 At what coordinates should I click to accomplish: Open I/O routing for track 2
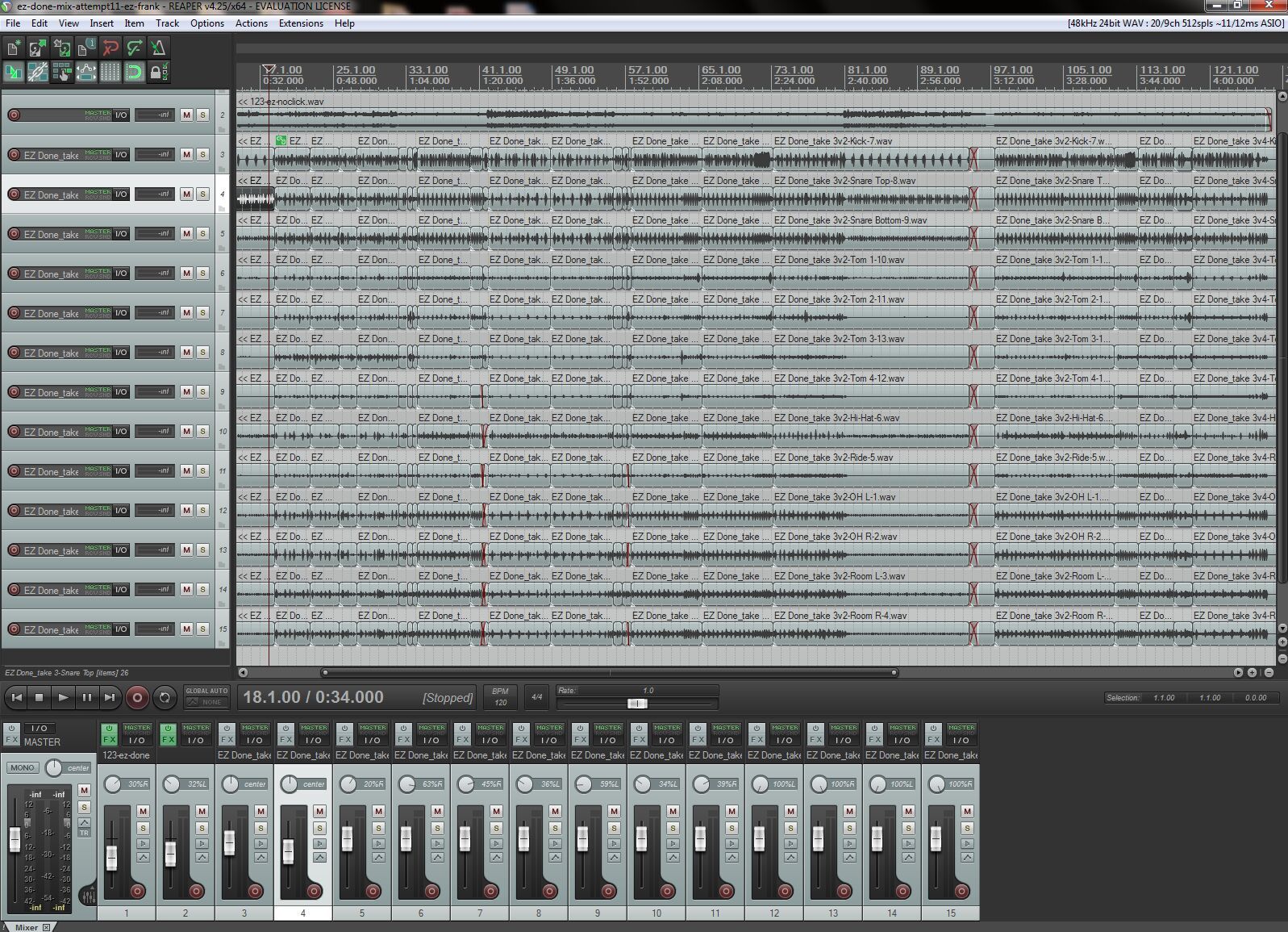click(121, 115)
